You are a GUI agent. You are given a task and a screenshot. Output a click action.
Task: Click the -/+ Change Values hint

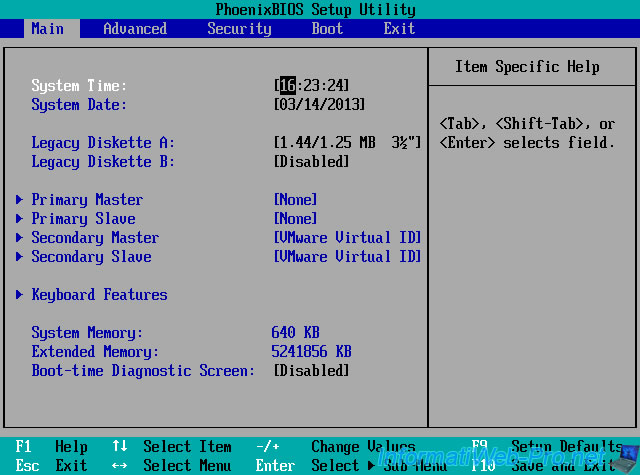coord(336,446)
